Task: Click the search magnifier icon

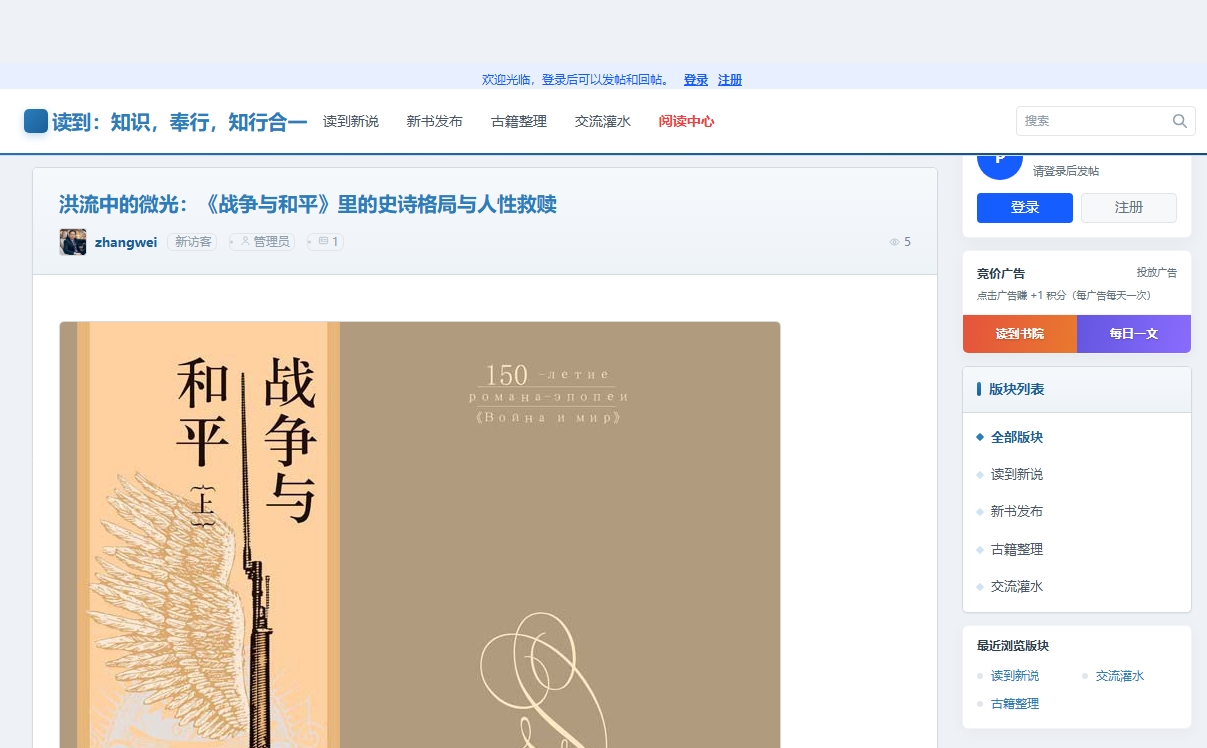Action: [1180, 121]
